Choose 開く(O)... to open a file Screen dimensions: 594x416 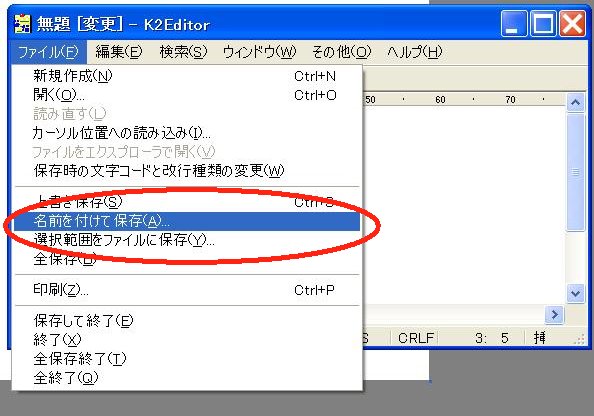click(187, 95)
